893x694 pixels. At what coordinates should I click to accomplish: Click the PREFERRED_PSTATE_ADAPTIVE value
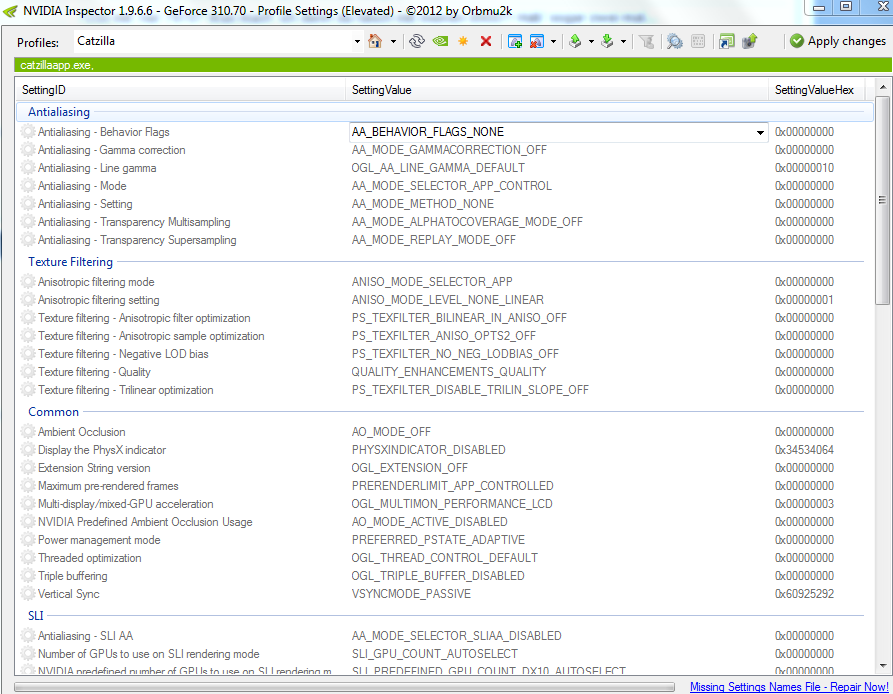438,540
